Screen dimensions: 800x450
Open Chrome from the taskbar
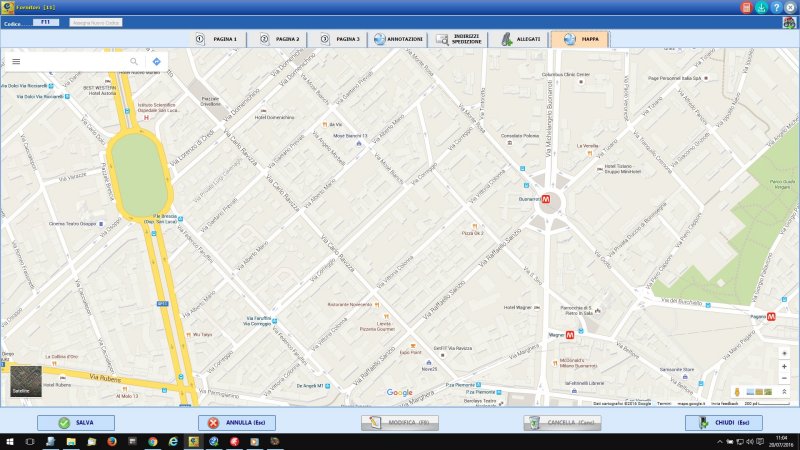[153, 442]
